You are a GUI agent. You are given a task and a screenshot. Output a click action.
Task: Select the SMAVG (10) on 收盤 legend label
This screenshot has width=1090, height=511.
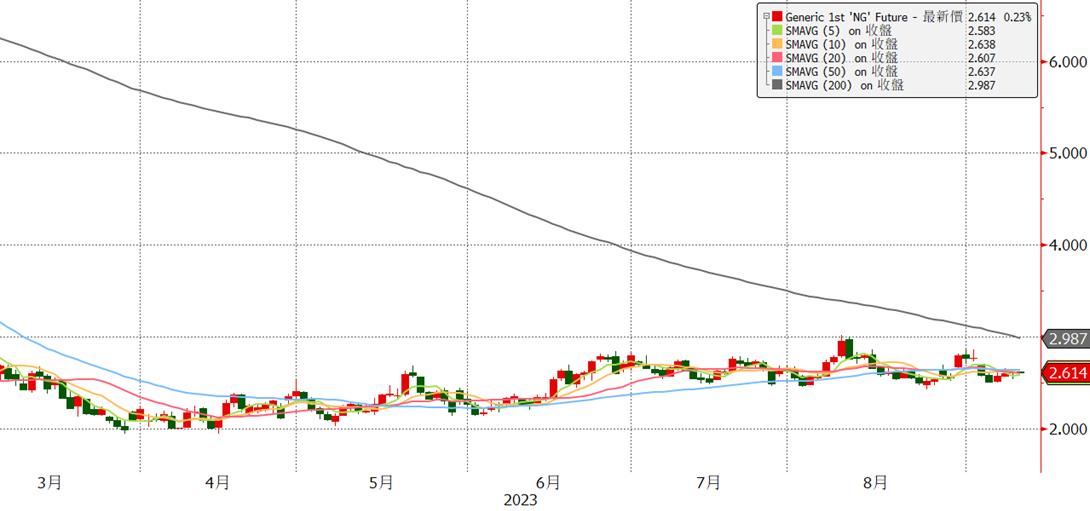842,44
